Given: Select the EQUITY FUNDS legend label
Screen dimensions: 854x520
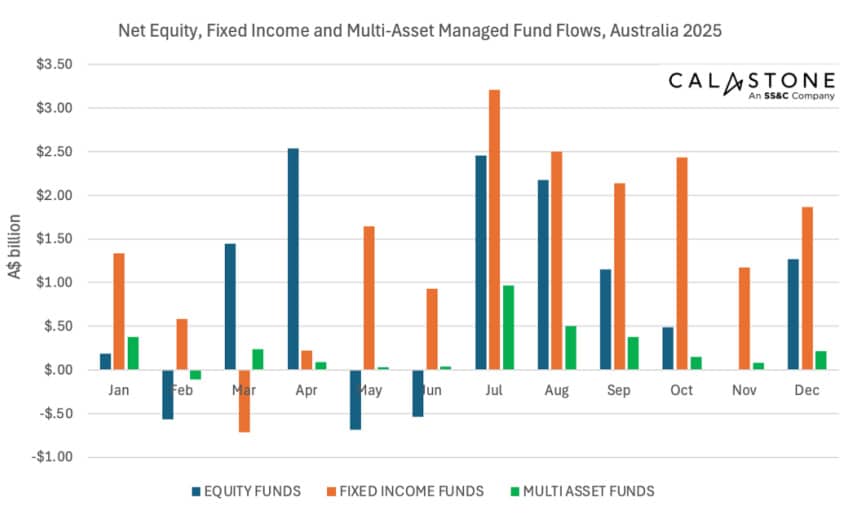Looking at the screenshot, I should tap(254, 491).
